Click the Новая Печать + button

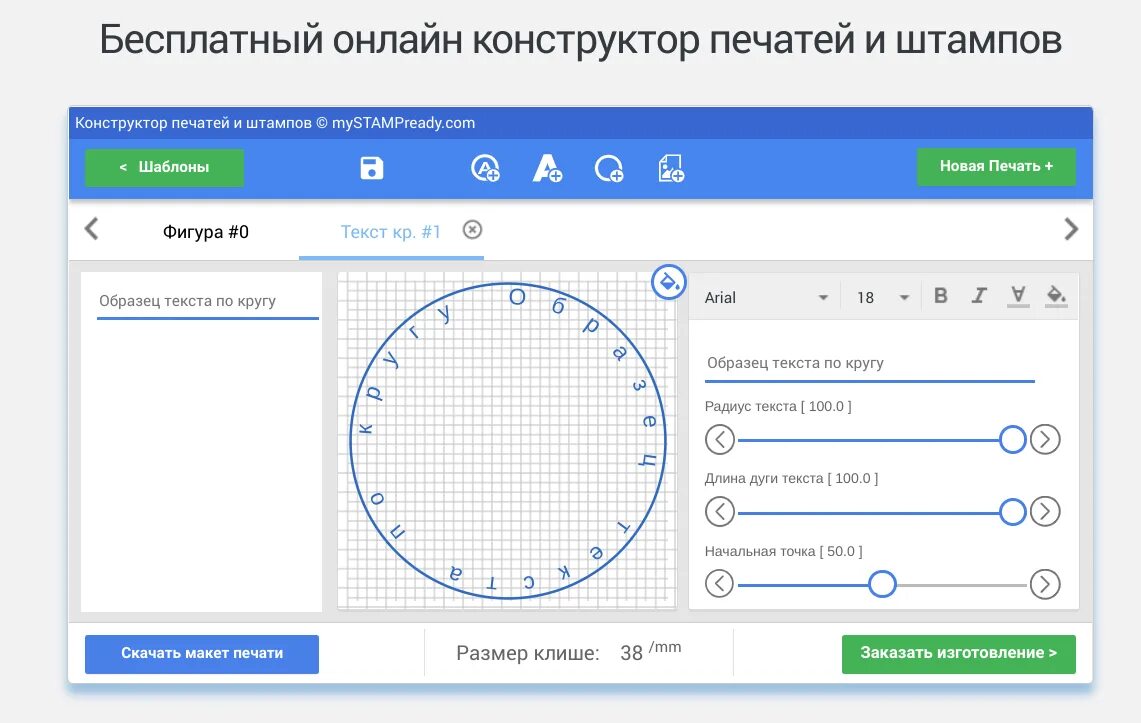pos(995,167)
